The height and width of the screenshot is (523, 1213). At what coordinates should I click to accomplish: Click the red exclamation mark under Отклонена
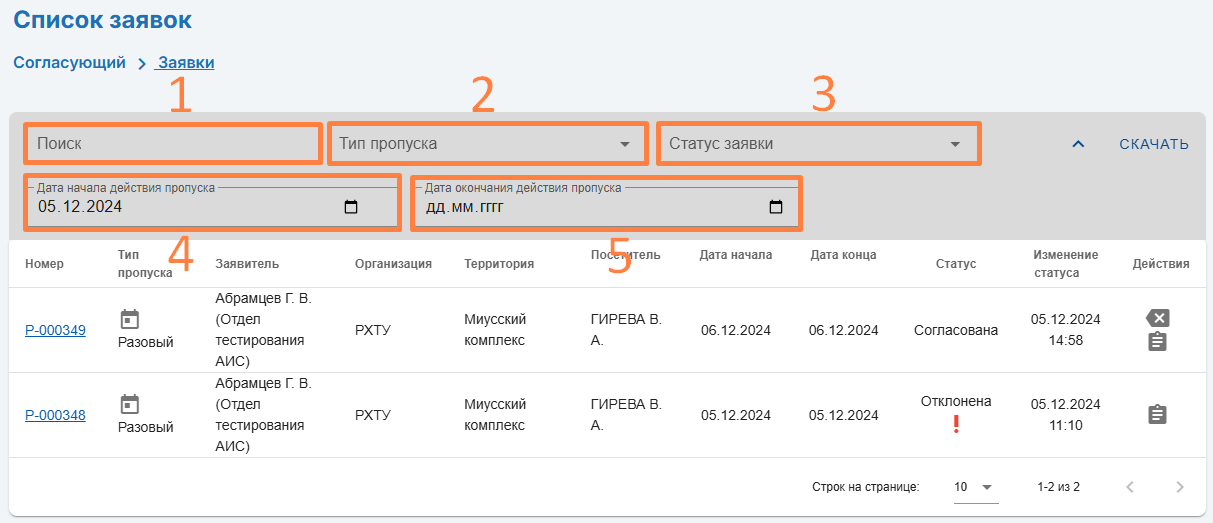[x=955, y=425]
